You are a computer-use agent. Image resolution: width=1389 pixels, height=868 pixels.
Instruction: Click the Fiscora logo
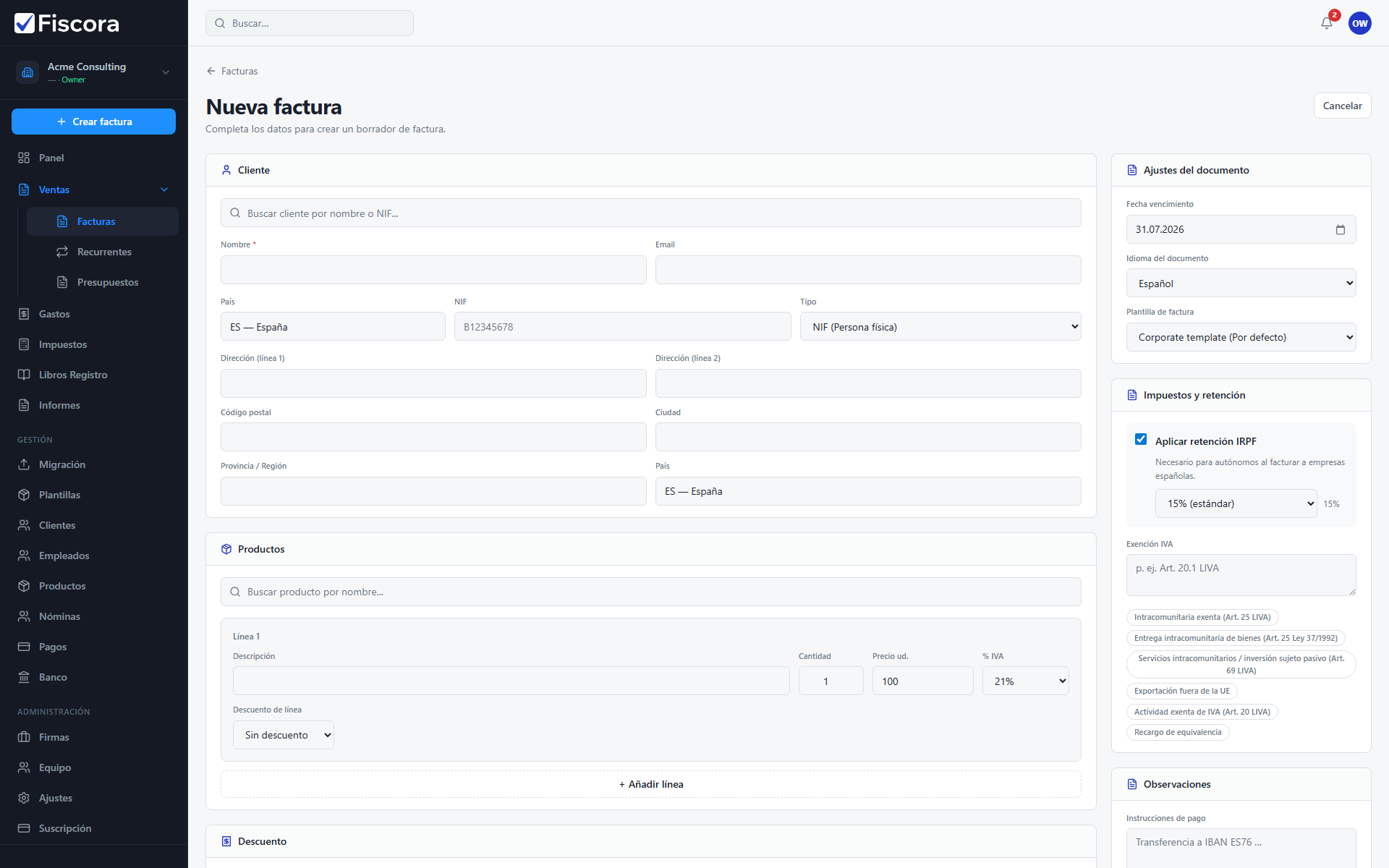tap(67, 23)
